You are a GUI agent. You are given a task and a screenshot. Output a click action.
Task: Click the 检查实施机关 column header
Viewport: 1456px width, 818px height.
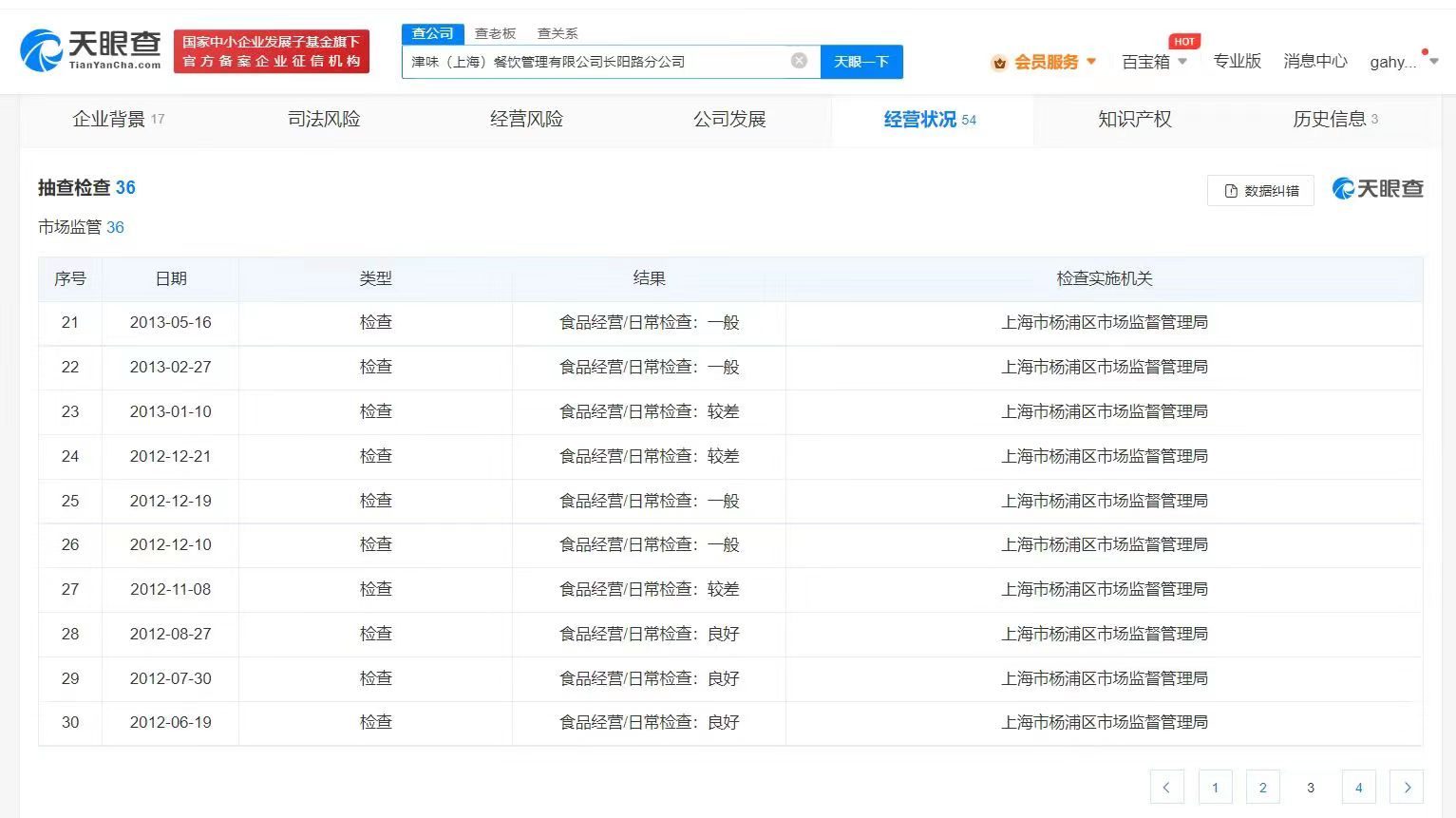click(x=1105, y=278)
